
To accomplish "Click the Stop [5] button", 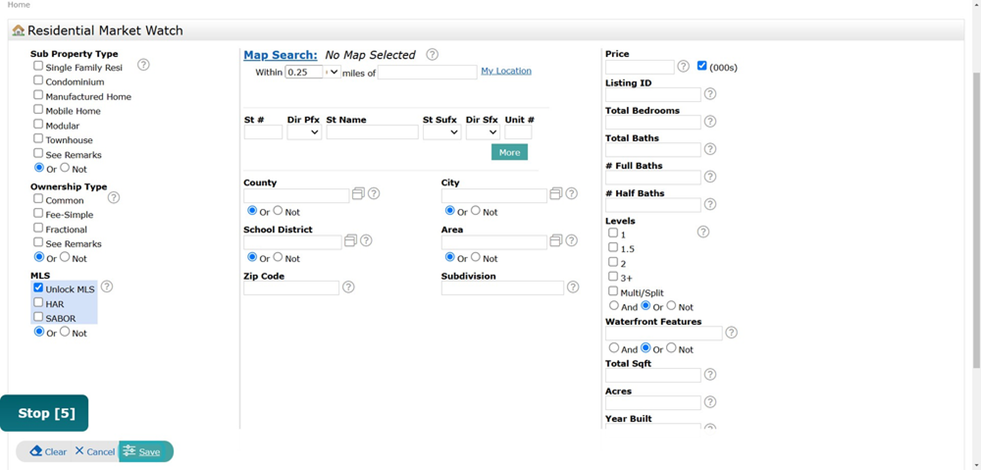I will point(44,413).
